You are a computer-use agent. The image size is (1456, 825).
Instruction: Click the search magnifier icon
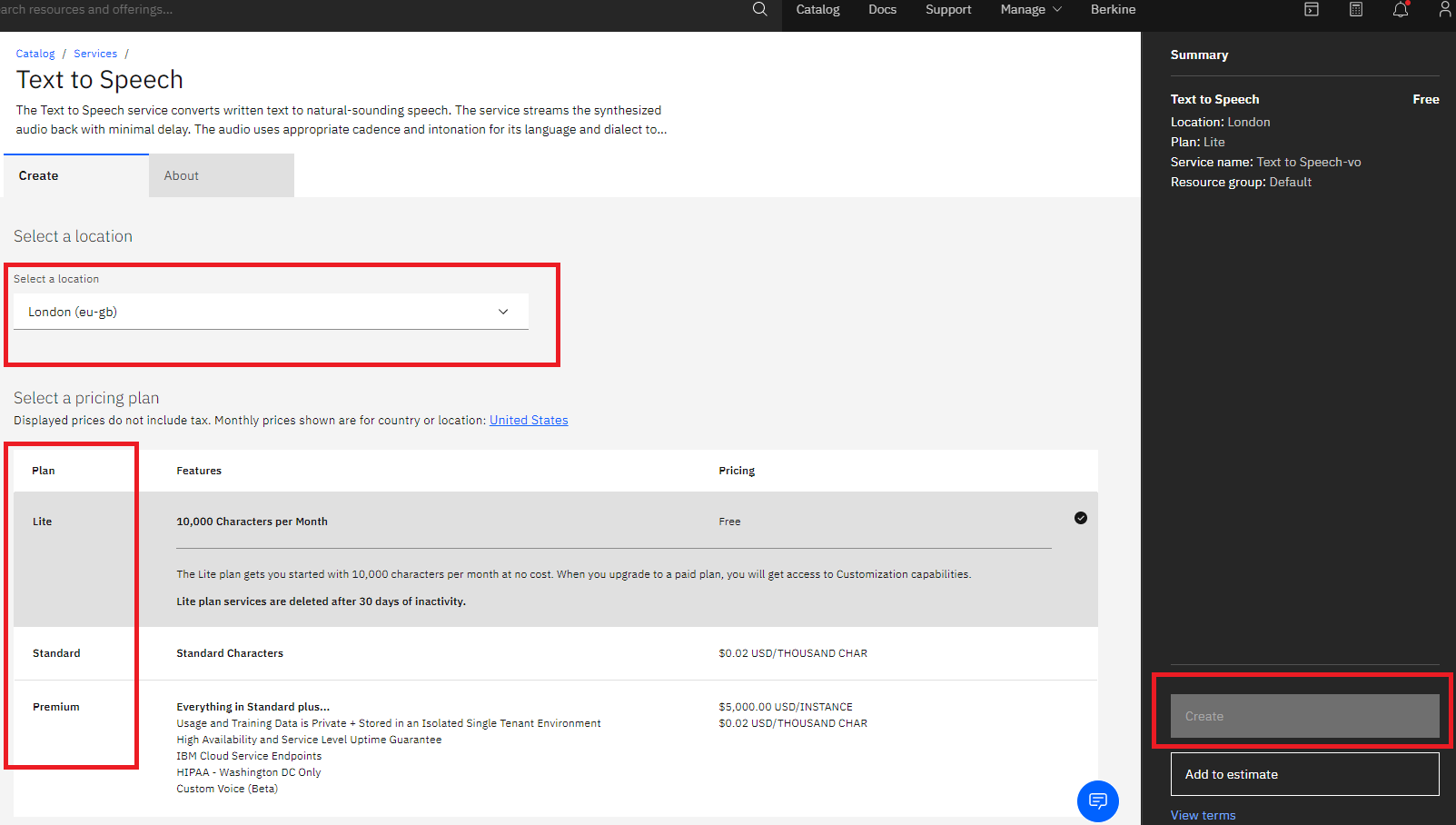point(760,9)
